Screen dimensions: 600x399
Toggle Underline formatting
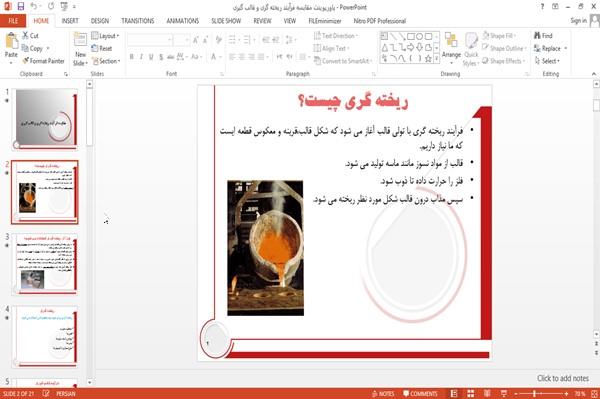click(x=151, y=57)
